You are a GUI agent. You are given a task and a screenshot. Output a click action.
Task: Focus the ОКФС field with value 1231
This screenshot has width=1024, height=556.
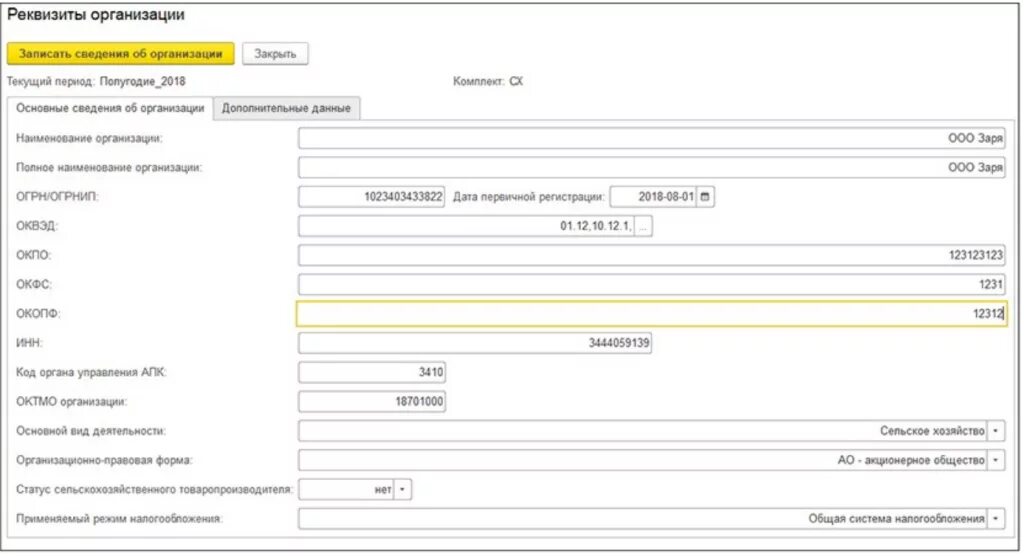tap(651, 284)
